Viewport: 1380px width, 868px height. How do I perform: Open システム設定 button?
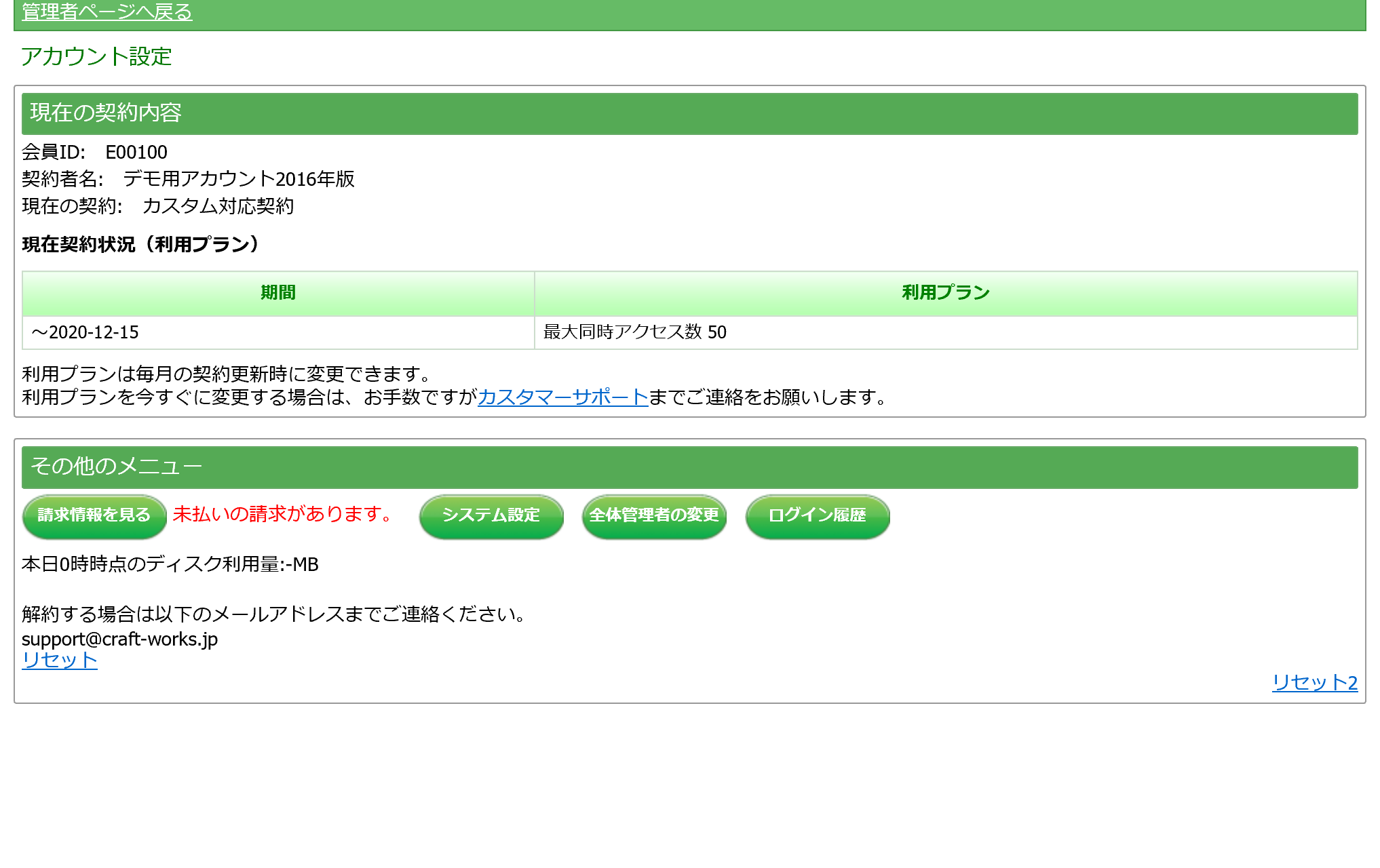[491, 515]
